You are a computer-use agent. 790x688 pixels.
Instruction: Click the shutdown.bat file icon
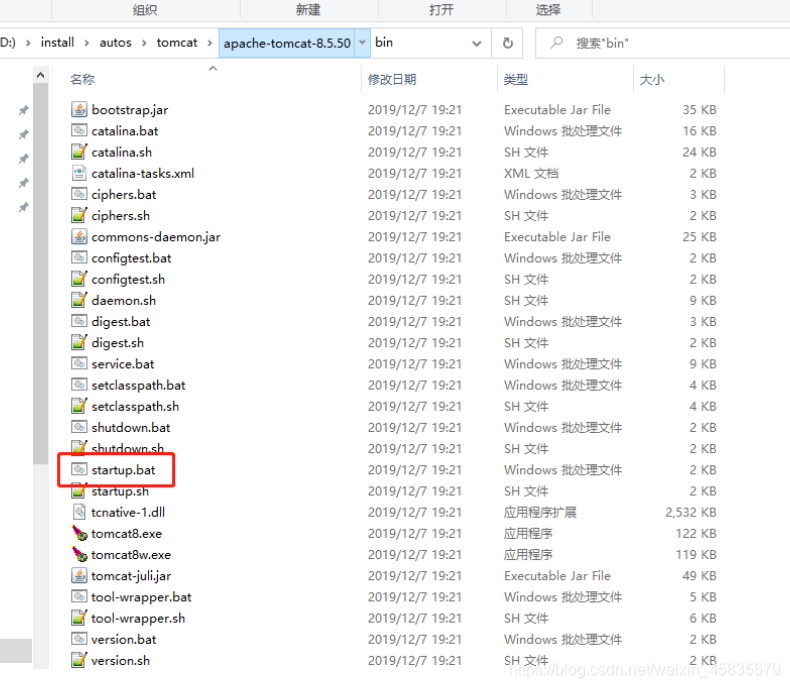tap(79, 427)
